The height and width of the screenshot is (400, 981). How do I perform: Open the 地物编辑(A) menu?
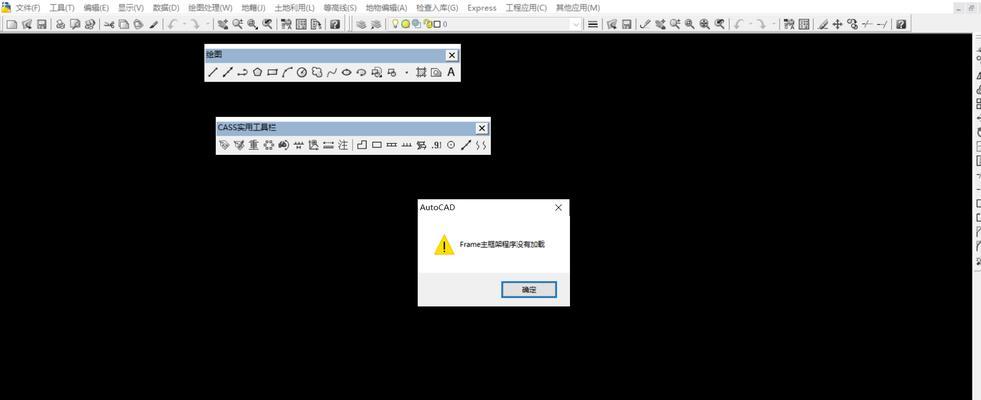point(387,8)
